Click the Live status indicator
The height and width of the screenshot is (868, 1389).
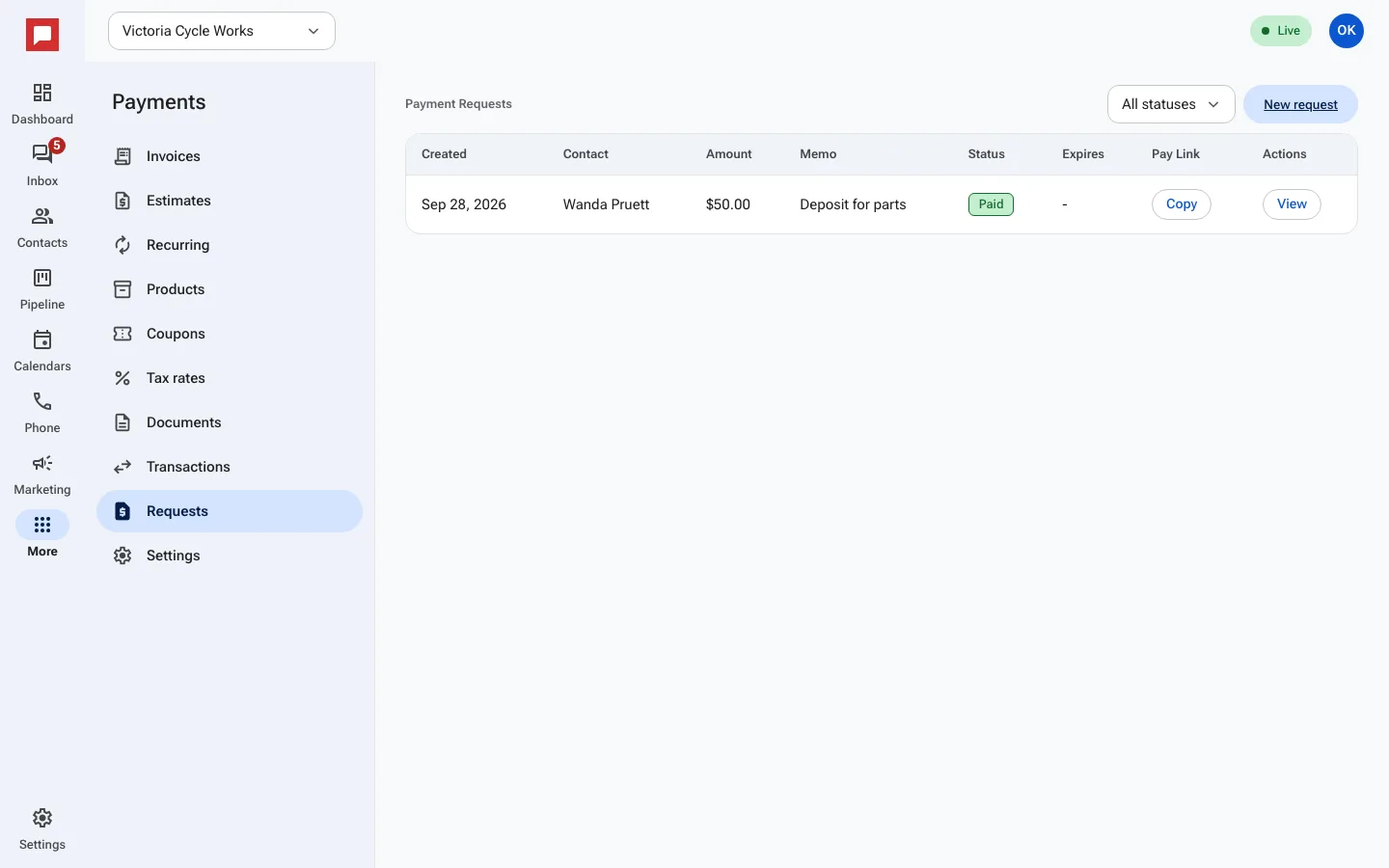1281,31
